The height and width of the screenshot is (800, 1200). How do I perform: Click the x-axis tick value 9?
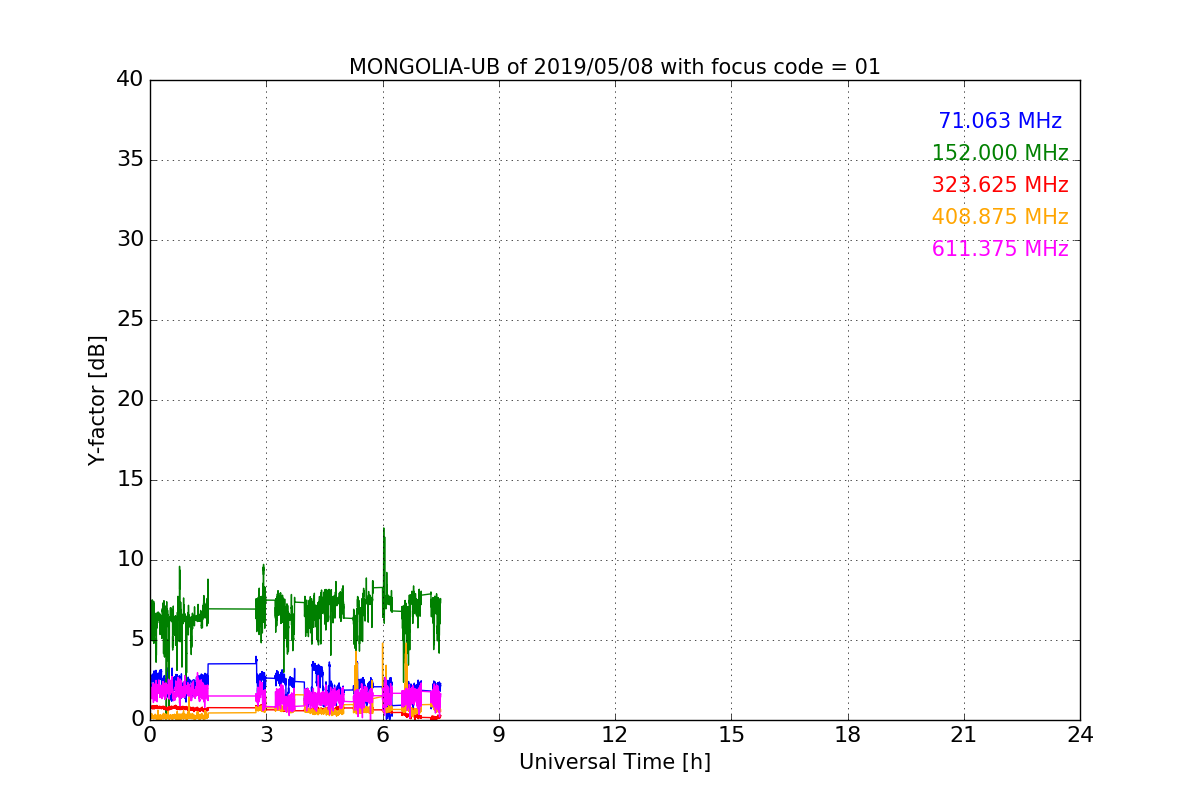[499, 735]
